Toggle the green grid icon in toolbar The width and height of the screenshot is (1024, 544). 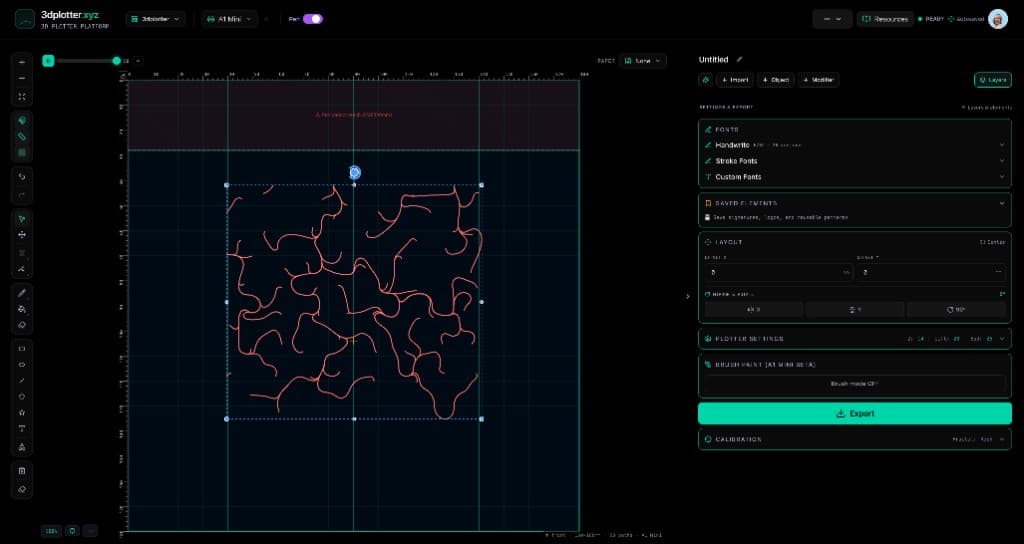22,152
